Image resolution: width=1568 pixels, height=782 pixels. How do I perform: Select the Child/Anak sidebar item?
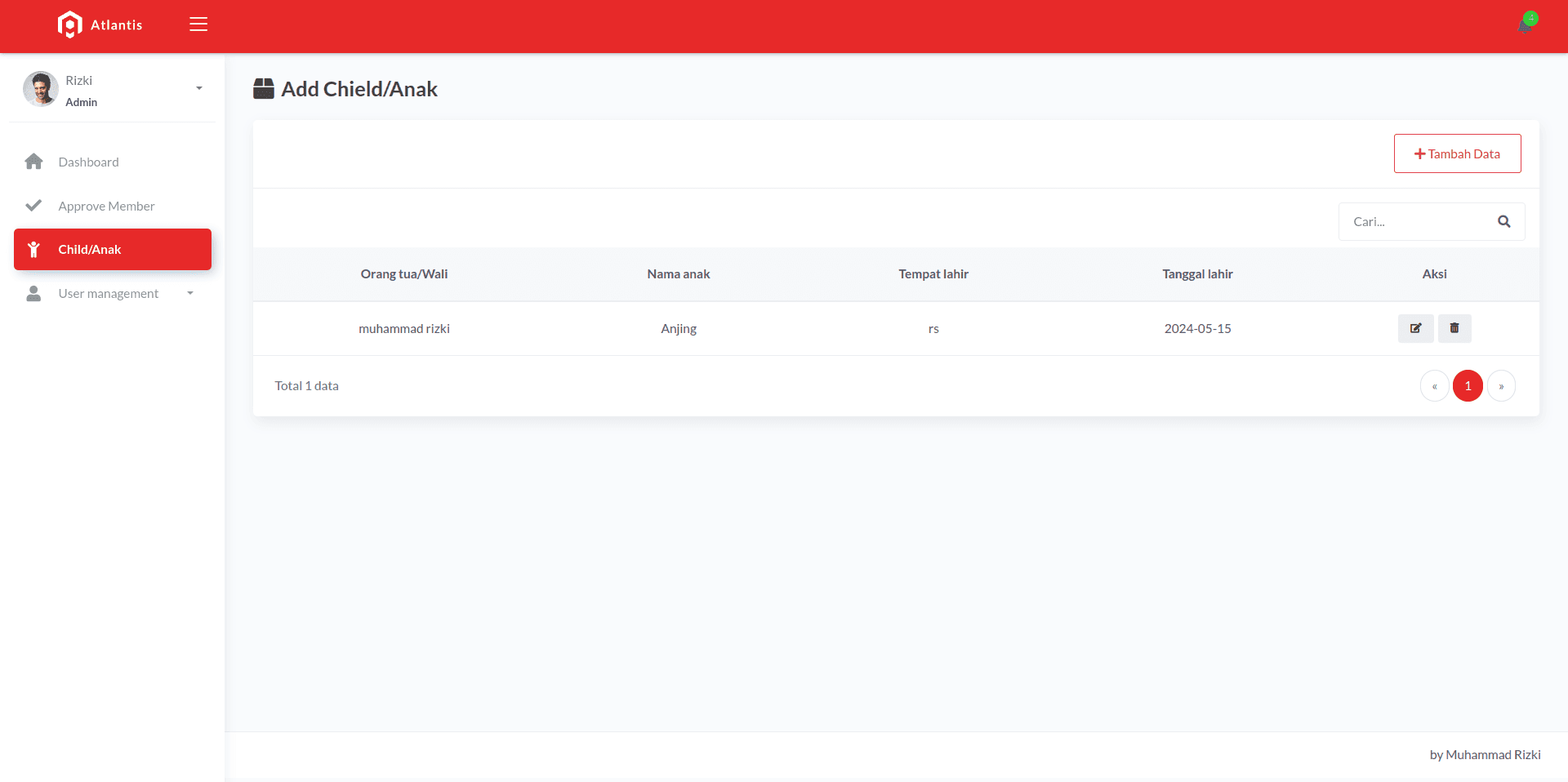click(113, 249)
